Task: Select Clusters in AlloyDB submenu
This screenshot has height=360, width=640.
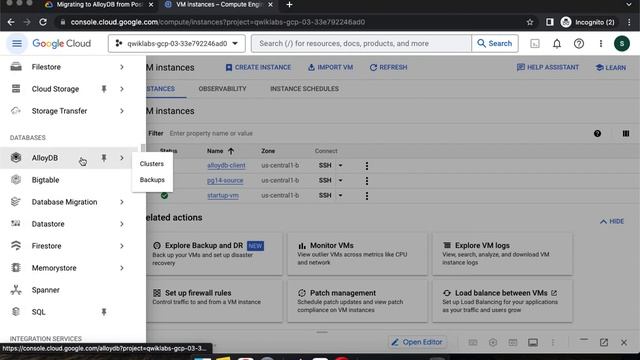Action: click(x=151, y=164)
